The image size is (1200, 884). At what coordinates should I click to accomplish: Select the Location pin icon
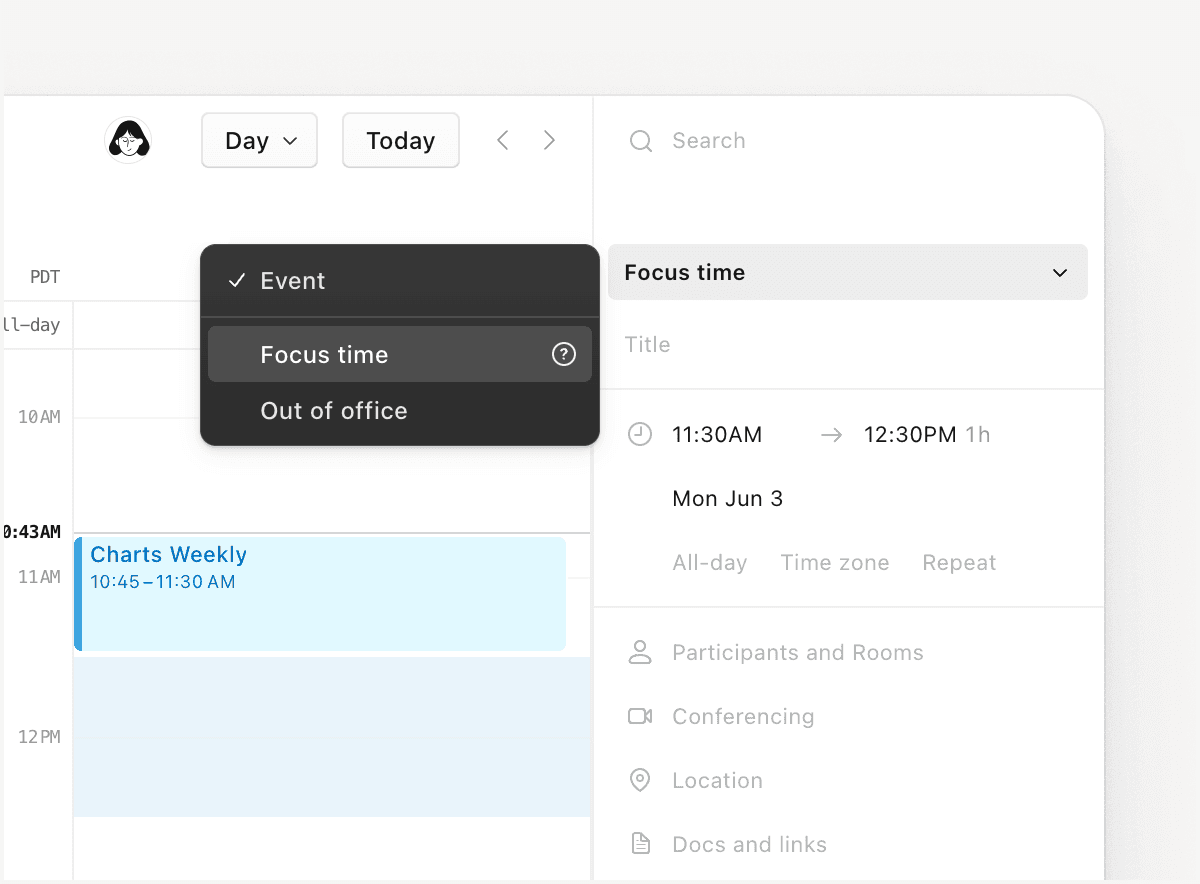point(640,780)
